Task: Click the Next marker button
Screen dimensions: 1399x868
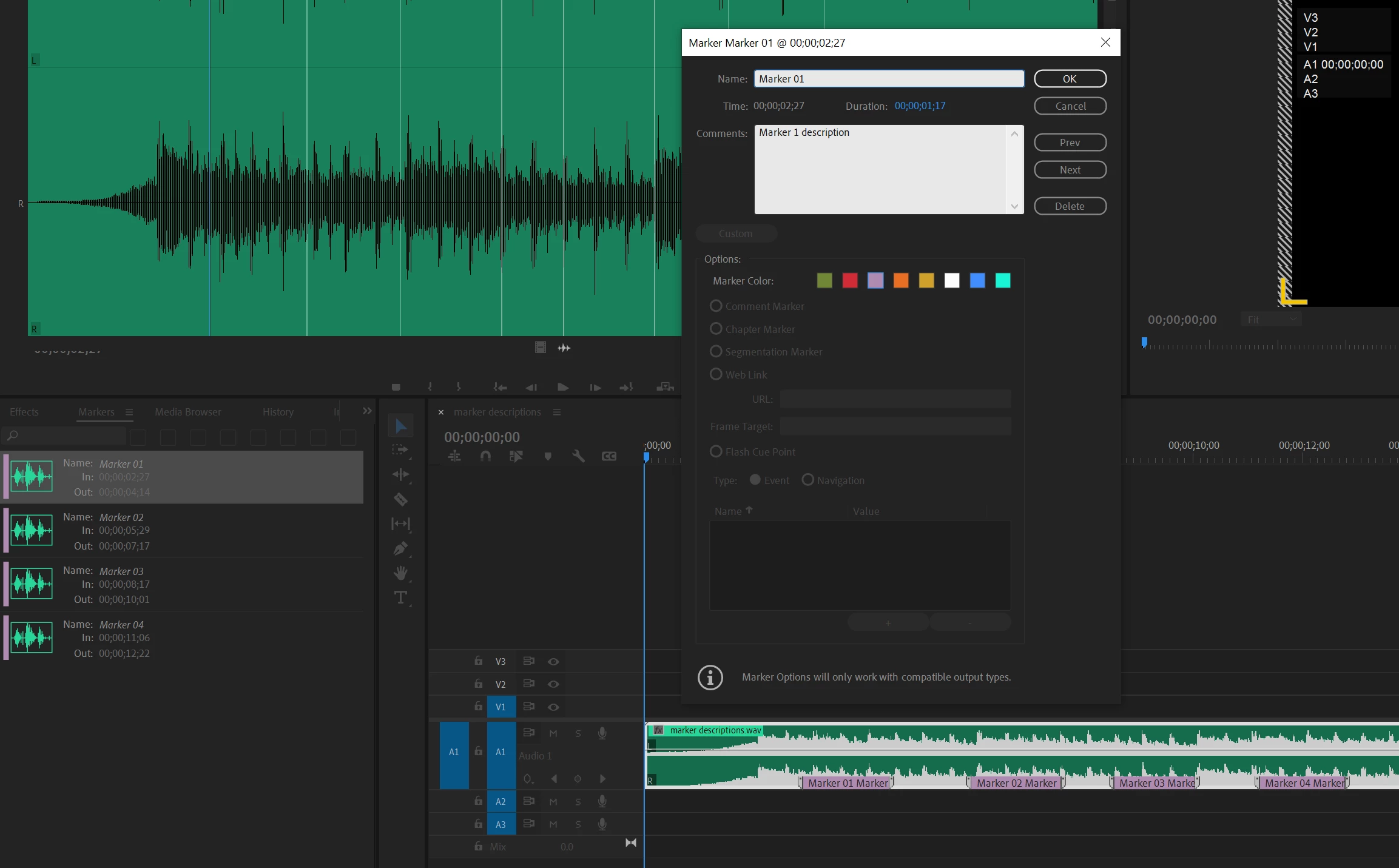Action: (x=1070, y=170)
